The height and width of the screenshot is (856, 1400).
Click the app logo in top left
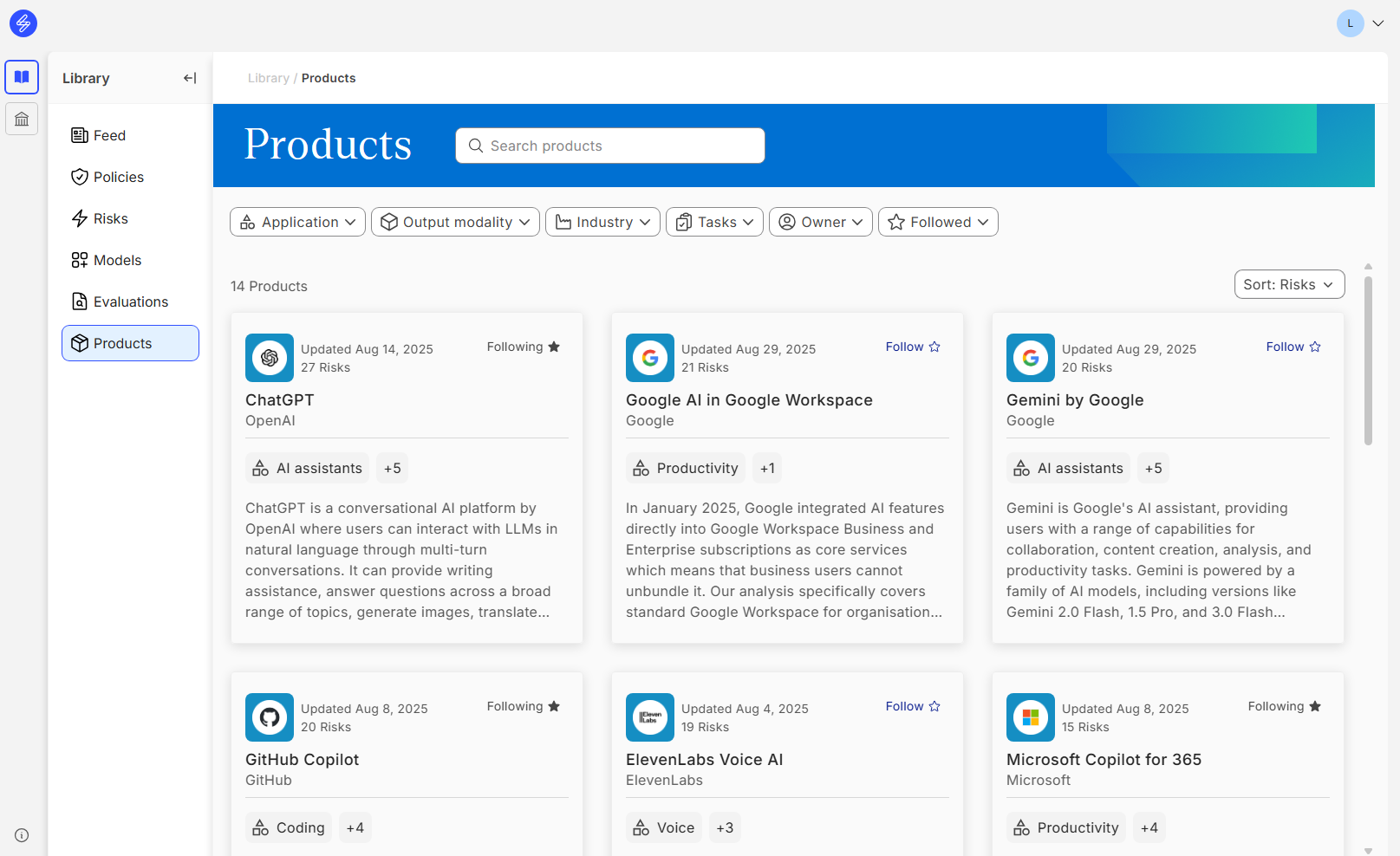[23, 23]
